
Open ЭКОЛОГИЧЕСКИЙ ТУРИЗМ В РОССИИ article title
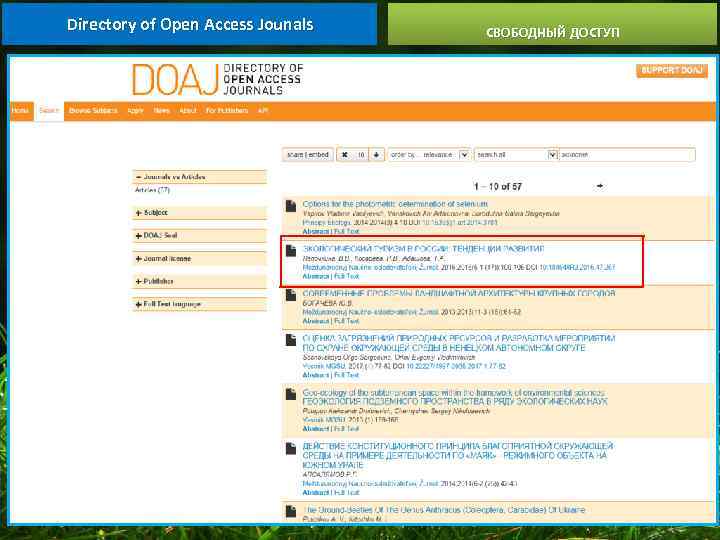point(423,248)
